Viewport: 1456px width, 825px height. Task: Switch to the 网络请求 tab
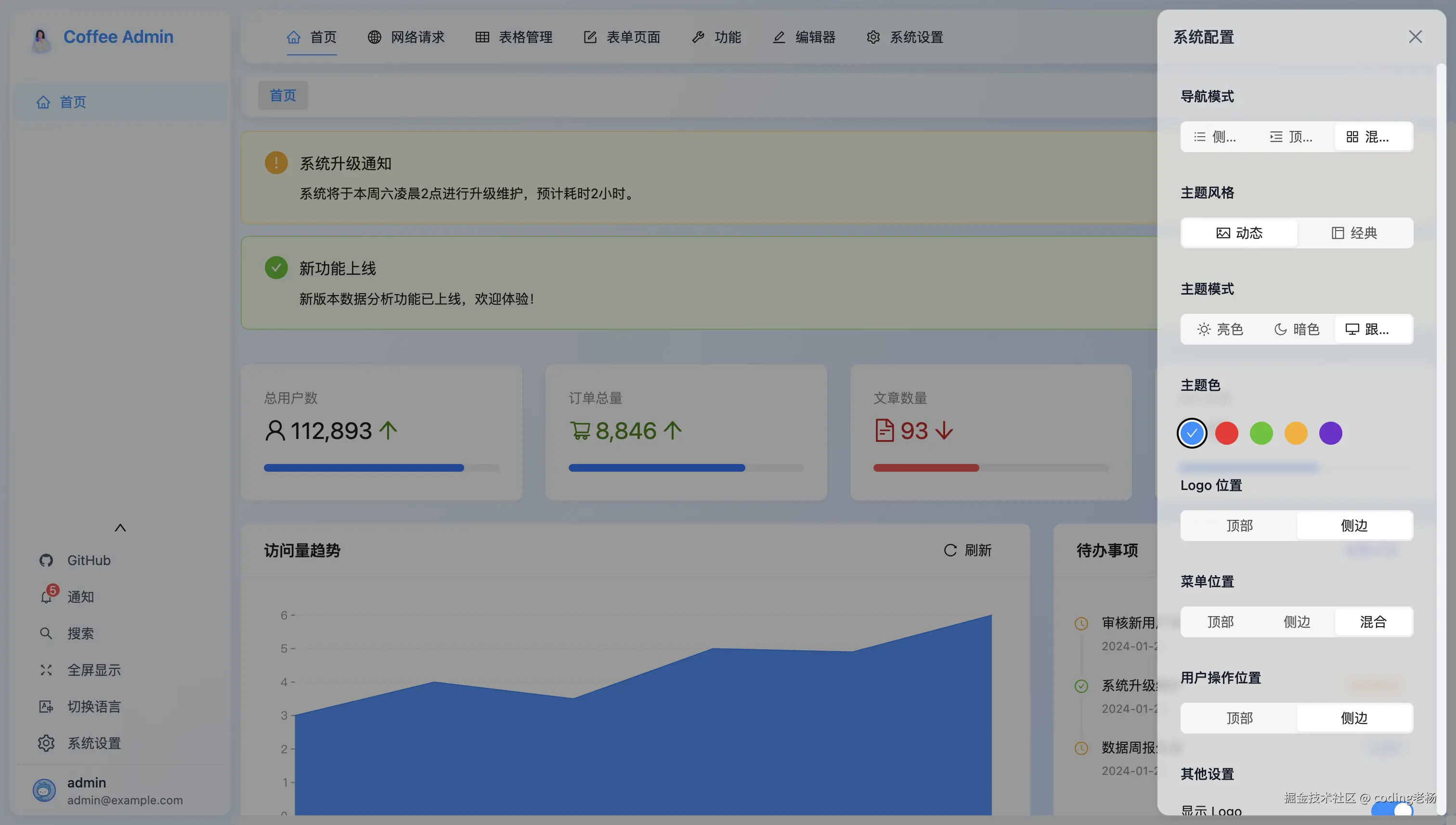pyautogui.click(x=406, y=37)
